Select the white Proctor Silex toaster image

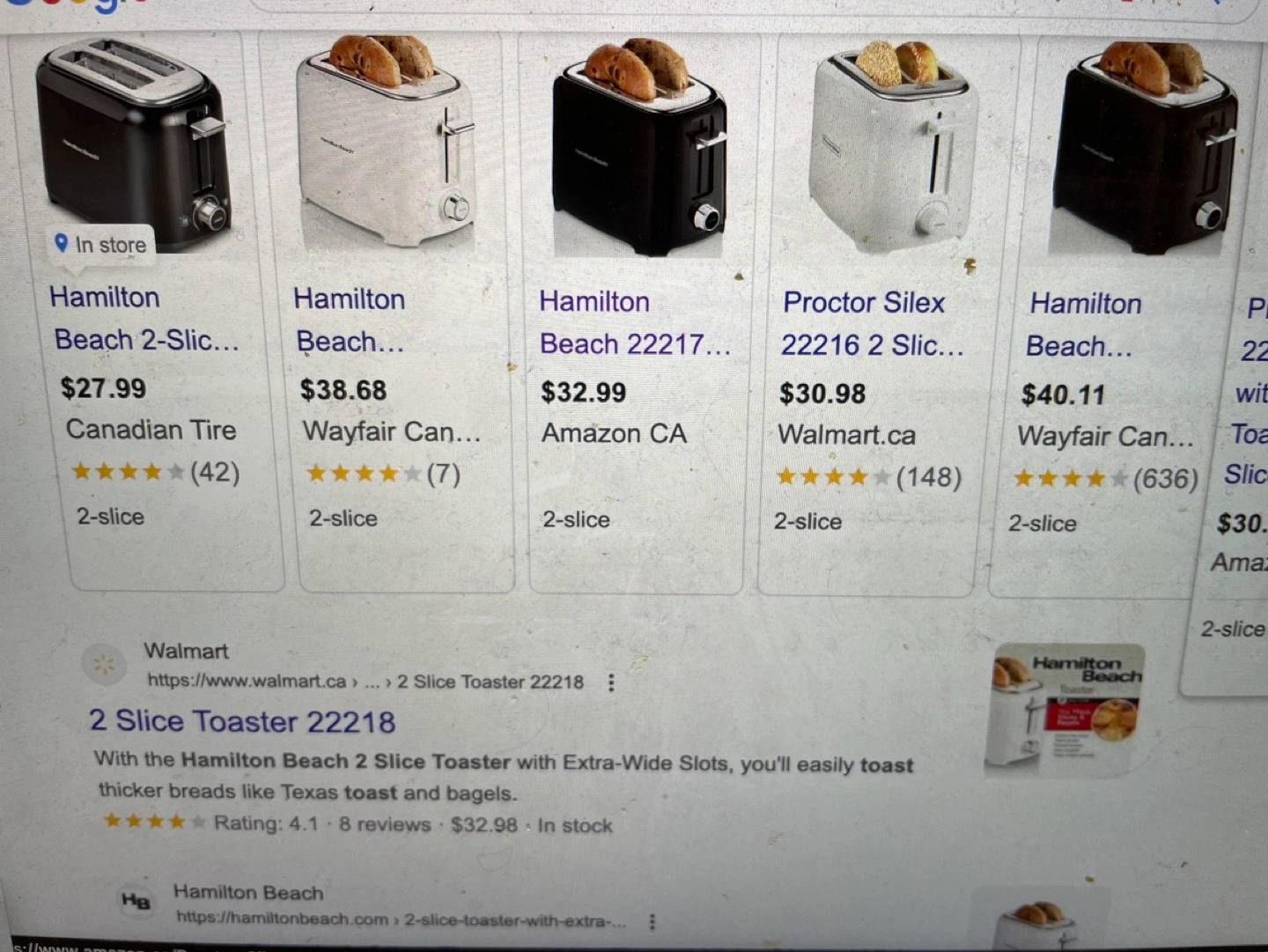coord(894,145)
